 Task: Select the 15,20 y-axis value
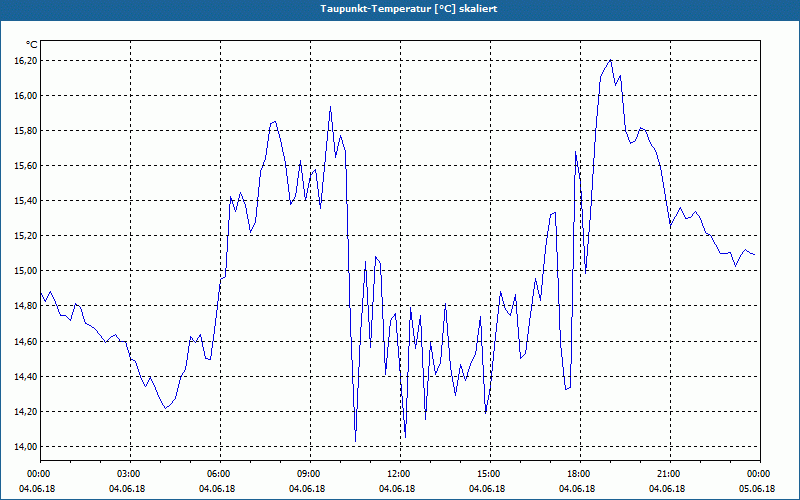coord(27,236)
